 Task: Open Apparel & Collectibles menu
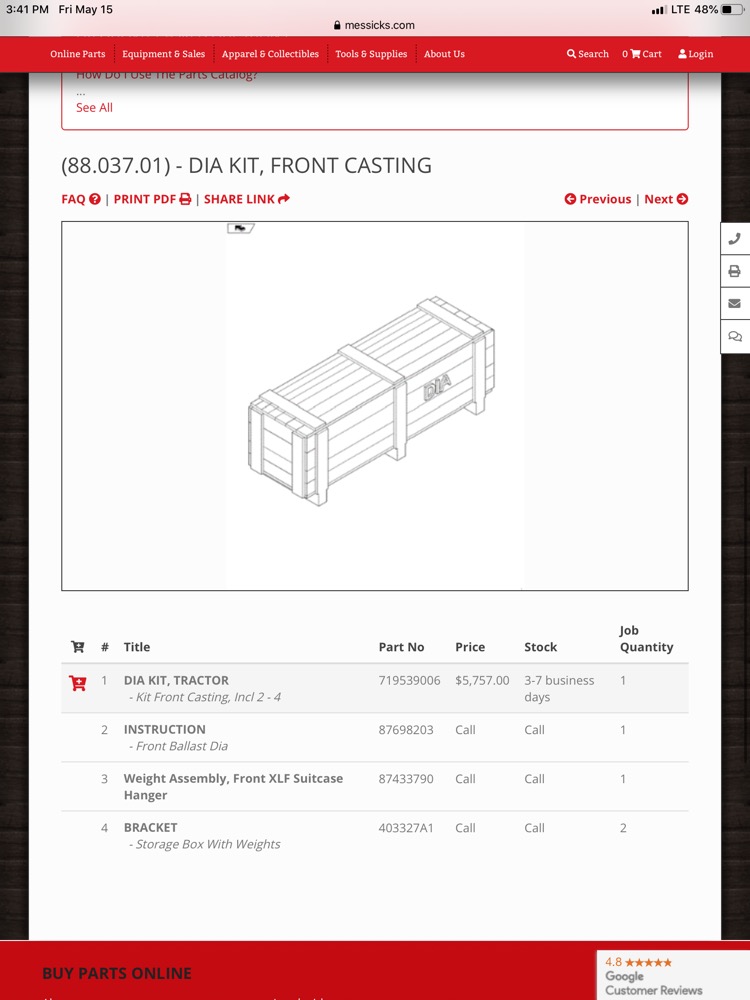point(270,54)
